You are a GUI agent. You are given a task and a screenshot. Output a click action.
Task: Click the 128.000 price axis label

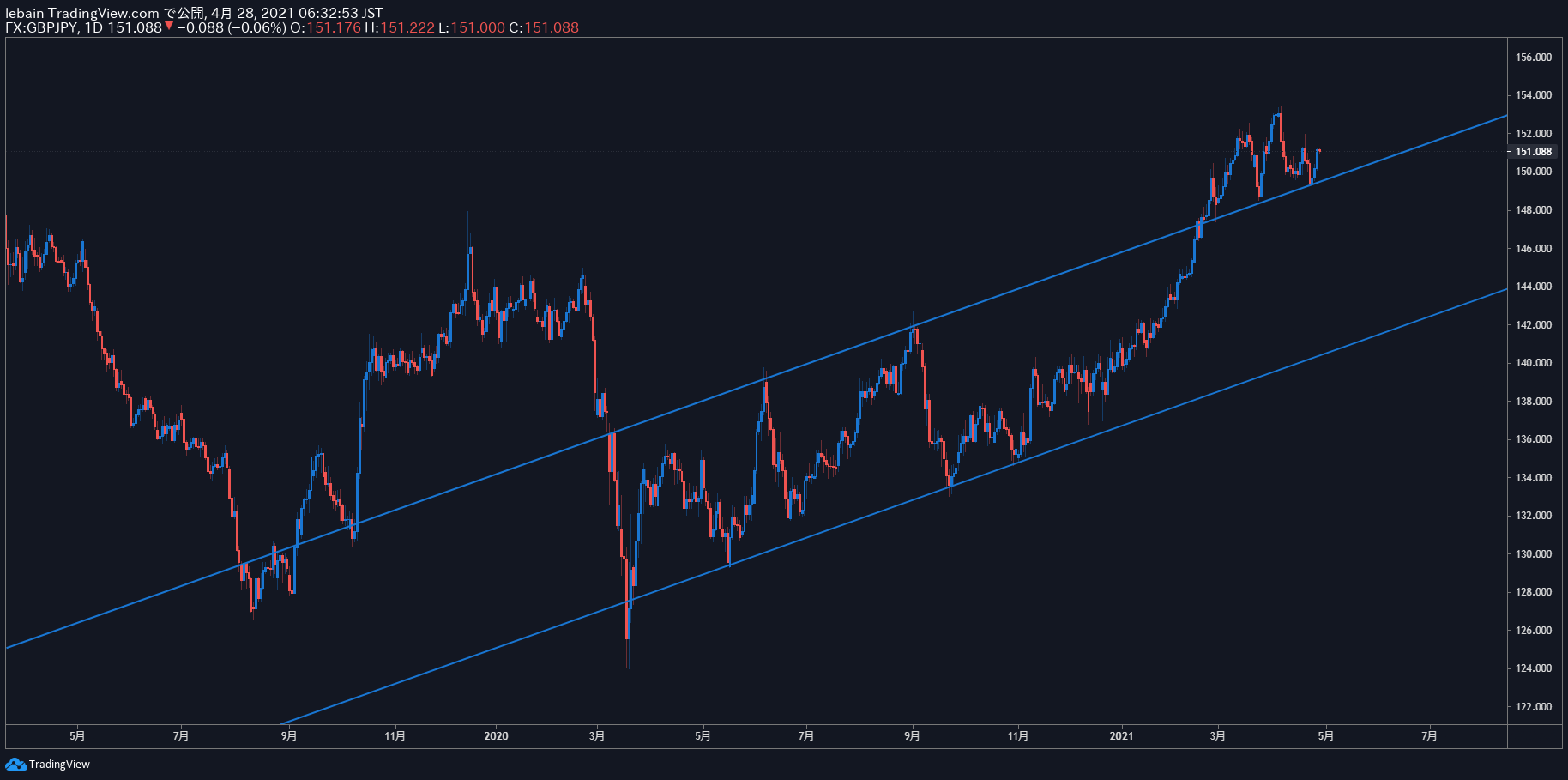[1533, 592]
